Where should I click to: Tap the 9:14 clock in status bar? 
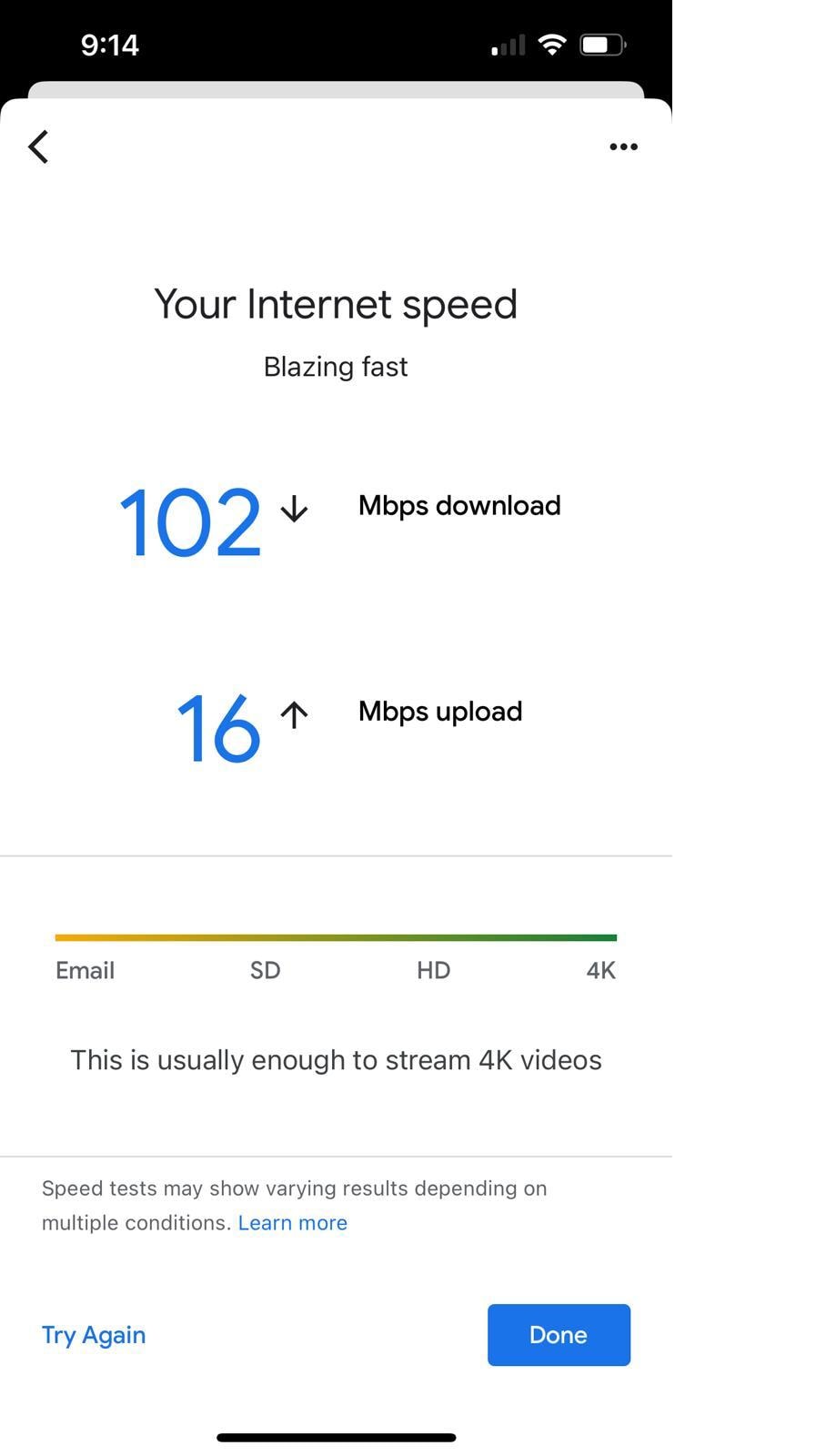[109, 45]
